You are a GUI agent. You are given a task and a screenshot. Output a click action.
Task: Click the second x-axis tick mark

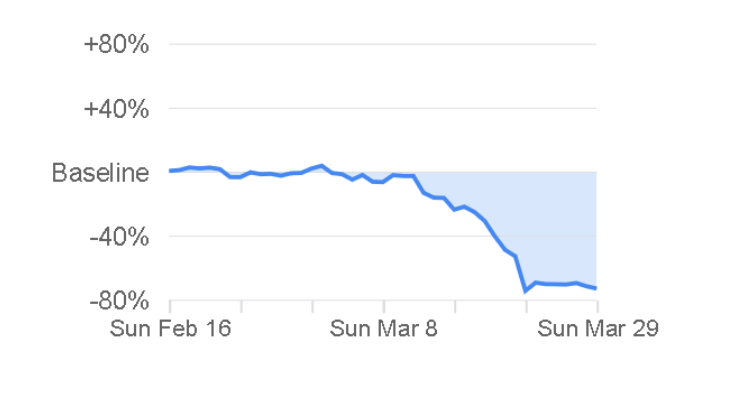click(x=241, y=306)
